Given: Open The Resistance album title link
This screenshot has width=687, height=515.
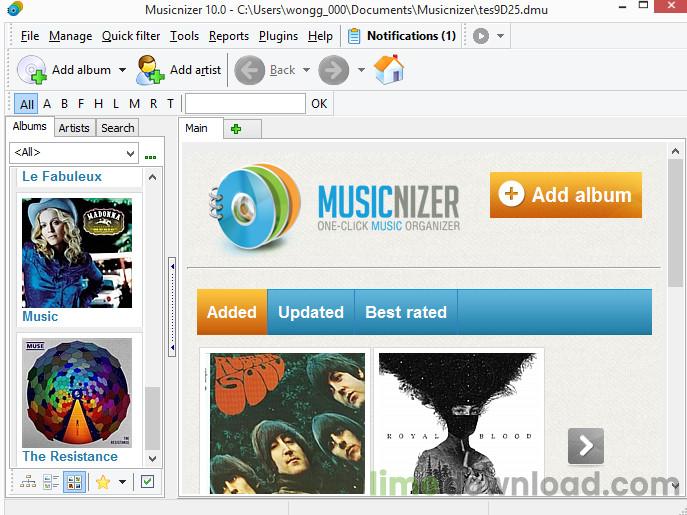Looking at the screenshot, I should tap(70, 456).
